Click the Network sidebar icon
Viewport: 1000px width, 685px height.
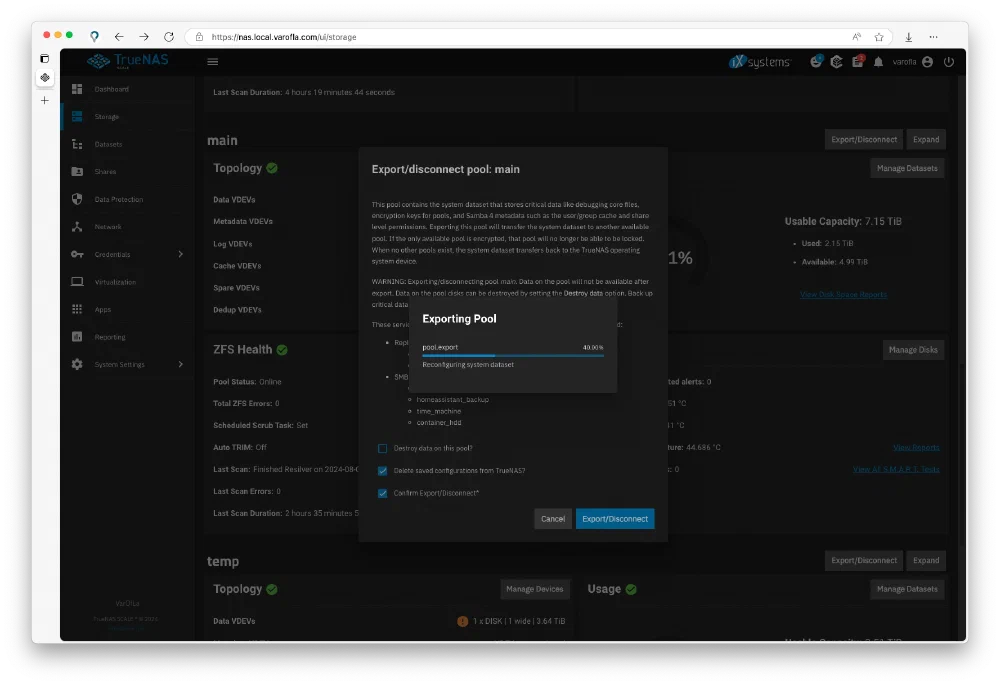[x=77, y=226]
